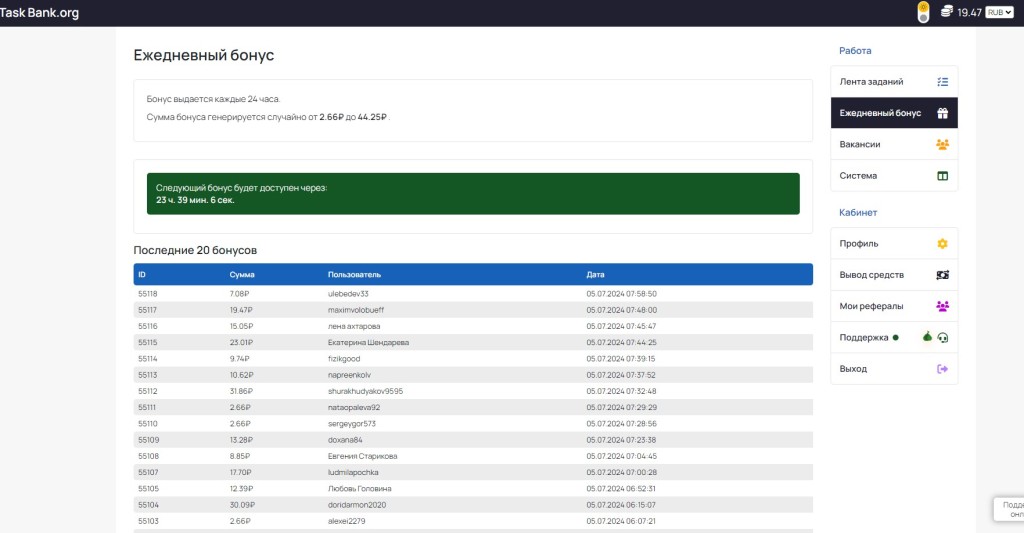Click amount 31.86₽ in the table

[241, 391]
